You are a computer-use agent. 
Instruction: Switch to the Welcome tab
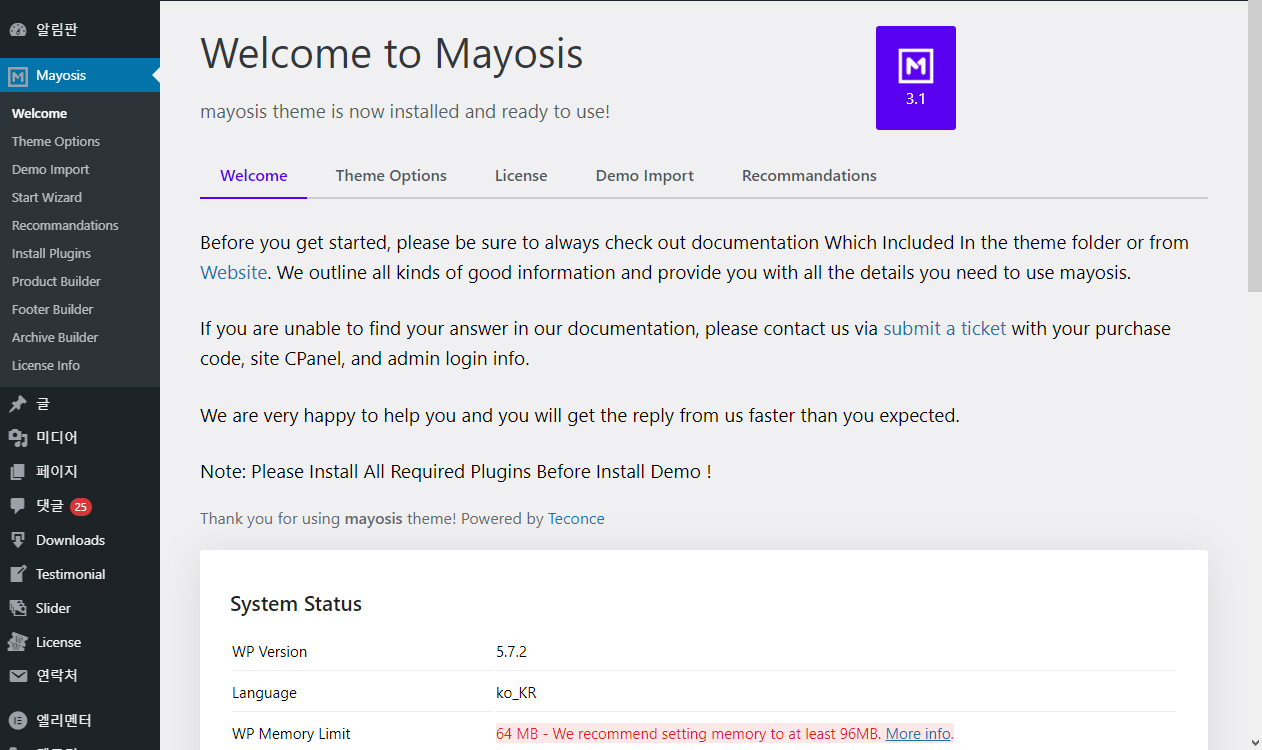tap(254, 176)
